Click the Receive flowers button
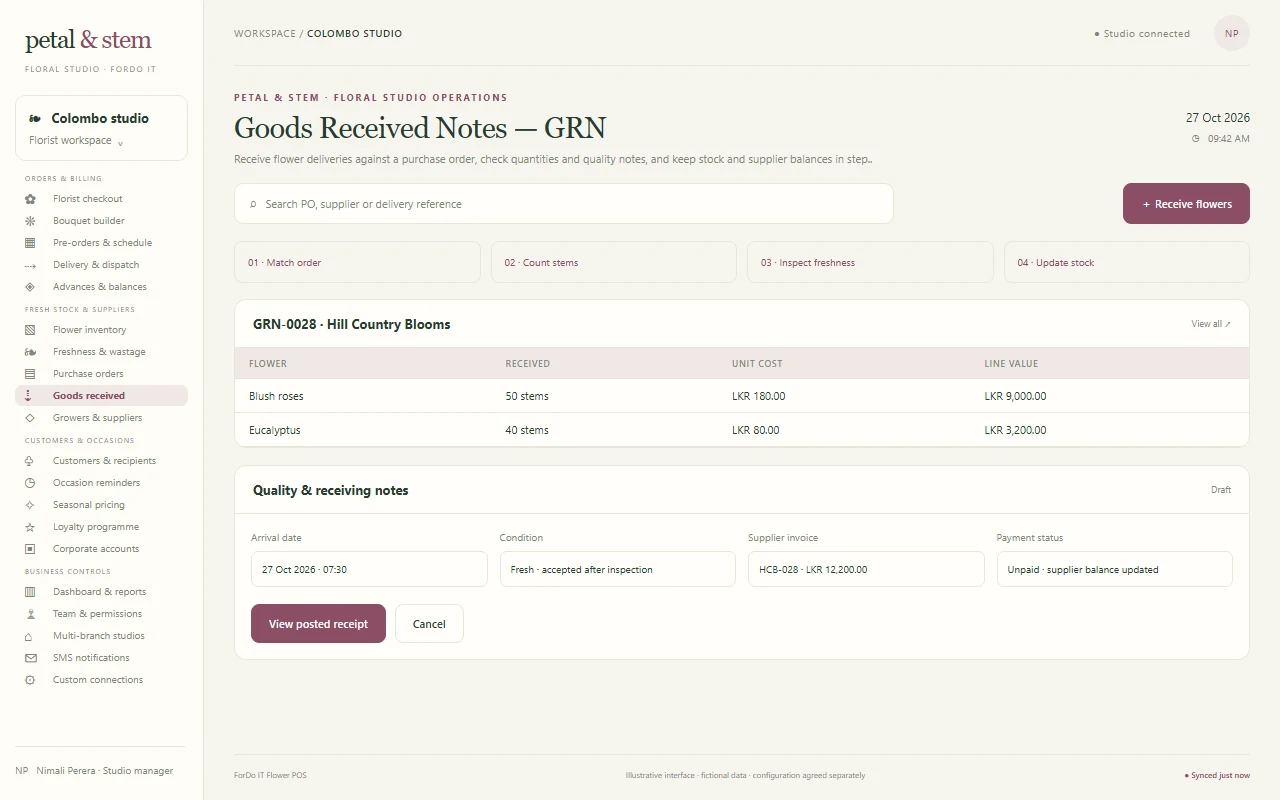1280x800 pixels. (1186, 203)
